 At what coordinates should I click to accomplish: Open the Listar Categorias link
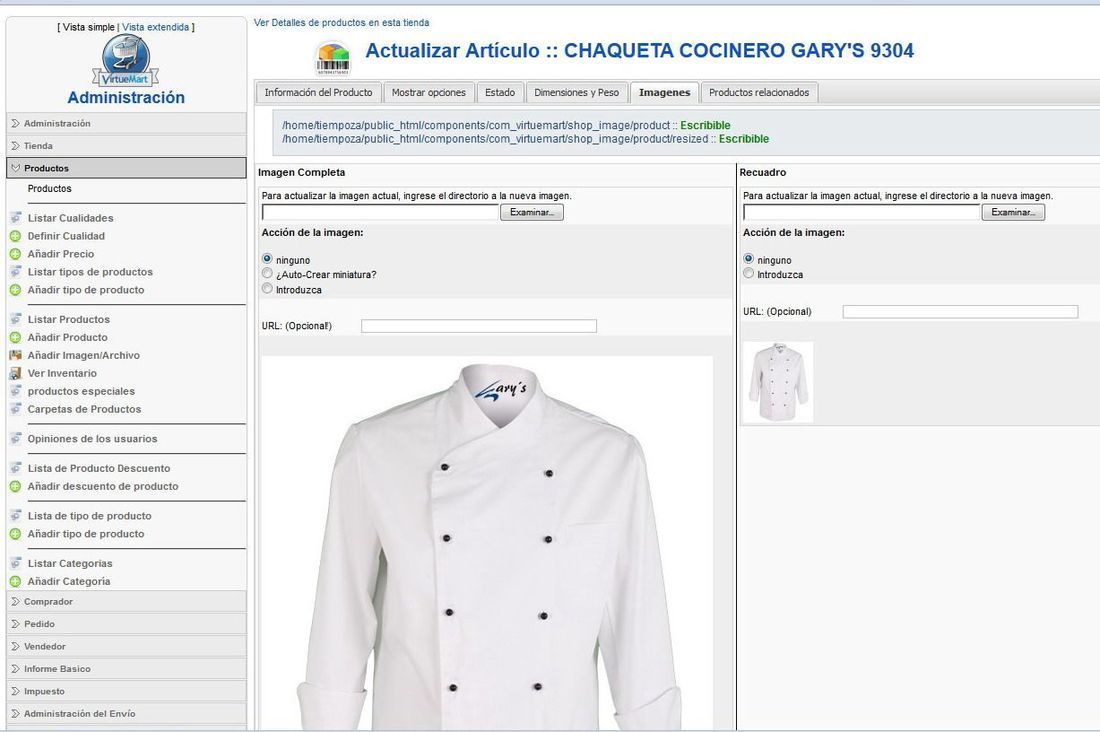click(70, 564)
